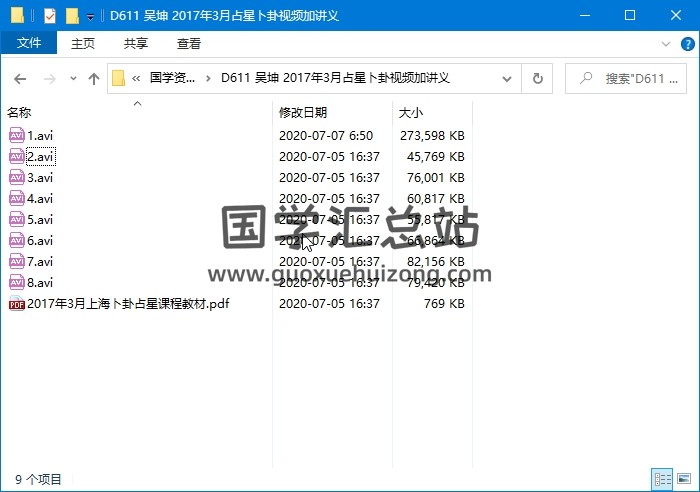This screenshot has height=492, width=700.
Task: Select the 7.avi file icon
Action: point(17,261)
